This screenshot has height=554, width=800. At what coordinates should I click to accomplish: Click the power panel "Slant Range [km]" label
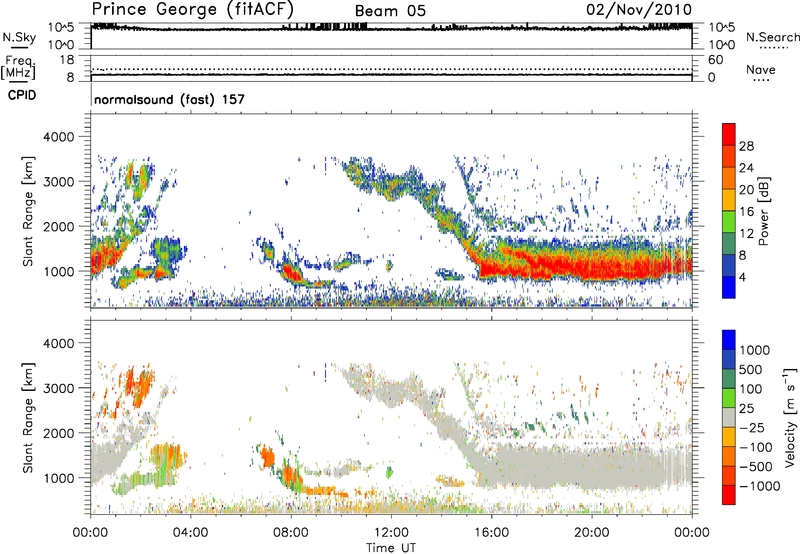pos(28,212)
